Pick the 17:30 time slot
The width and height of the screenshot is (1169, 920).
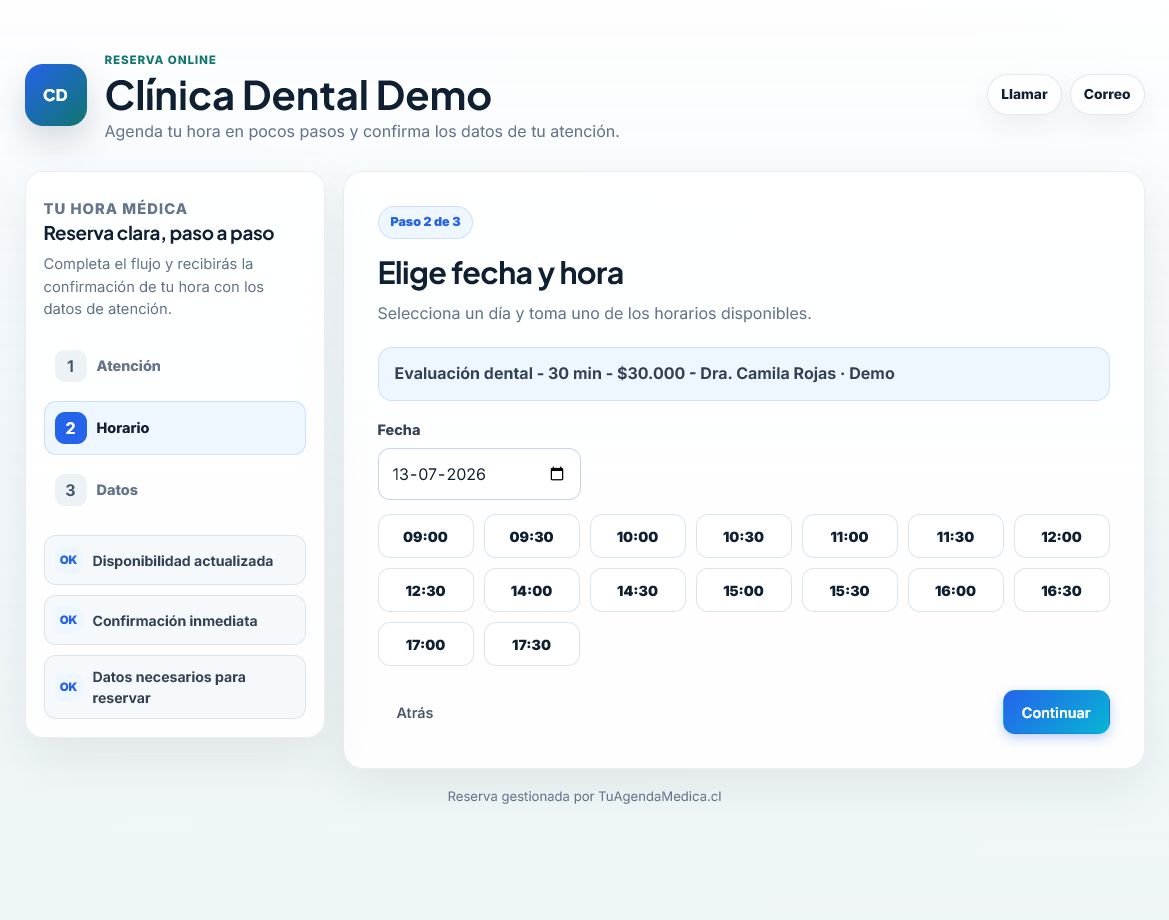click(532, 644)
